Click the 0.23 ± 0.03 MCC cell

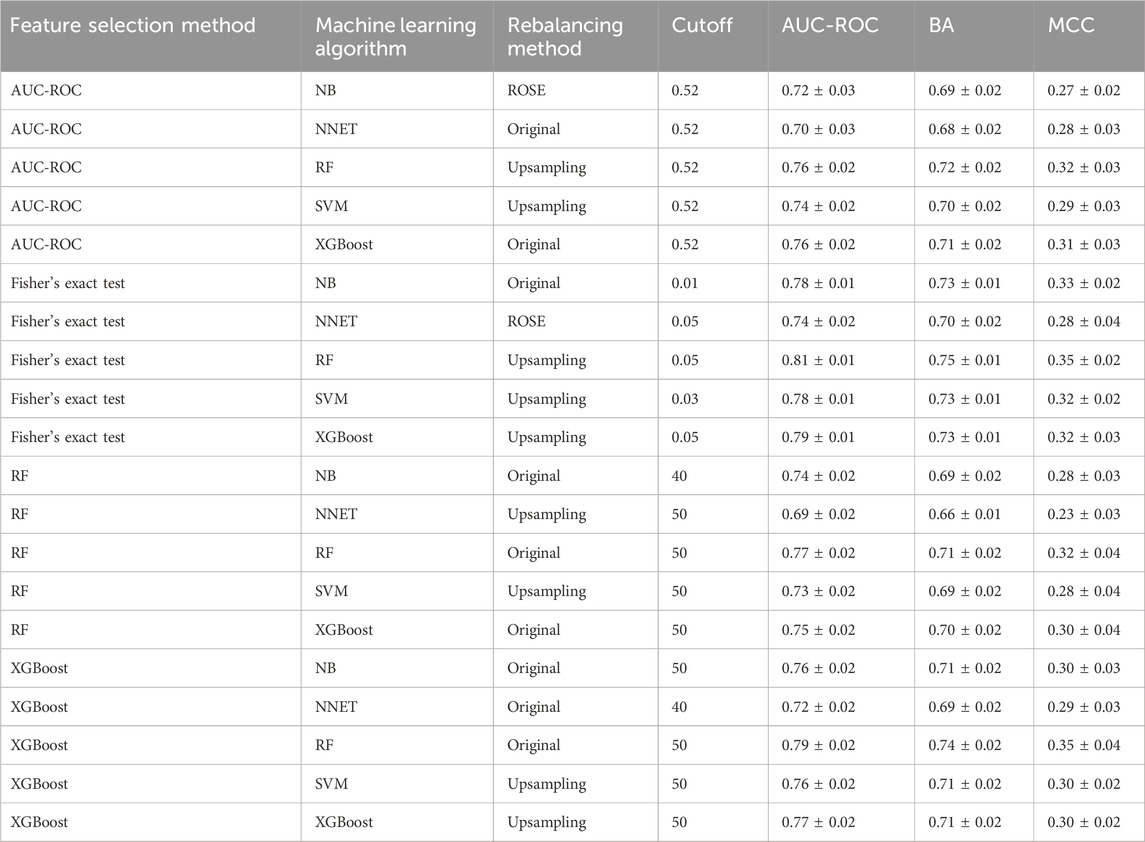1084,514
